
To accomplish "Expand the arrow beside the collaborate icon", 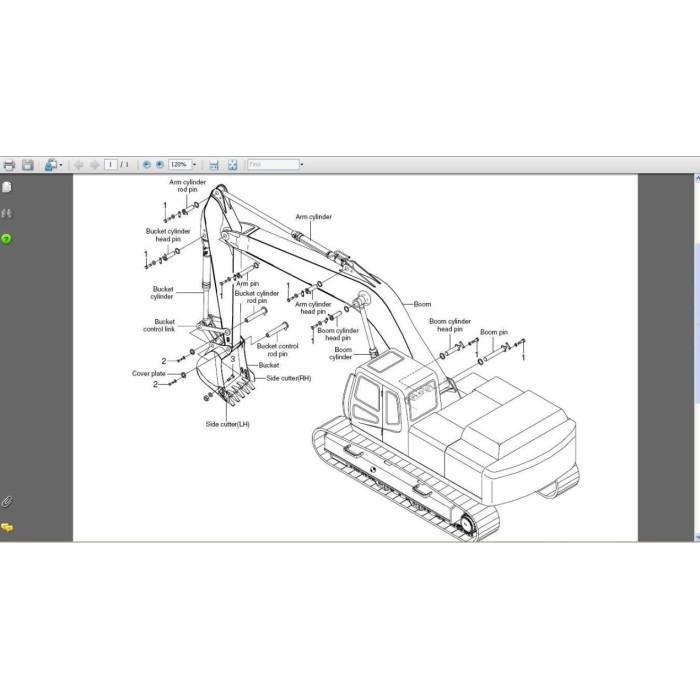I will (61, 165).
